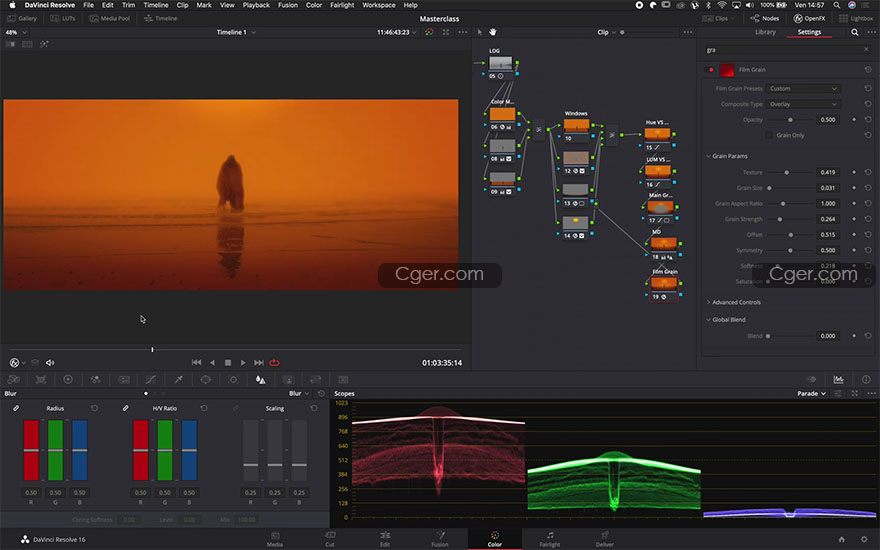Toggle the Film Grain effect enable switch

click(x=711, y=70)
